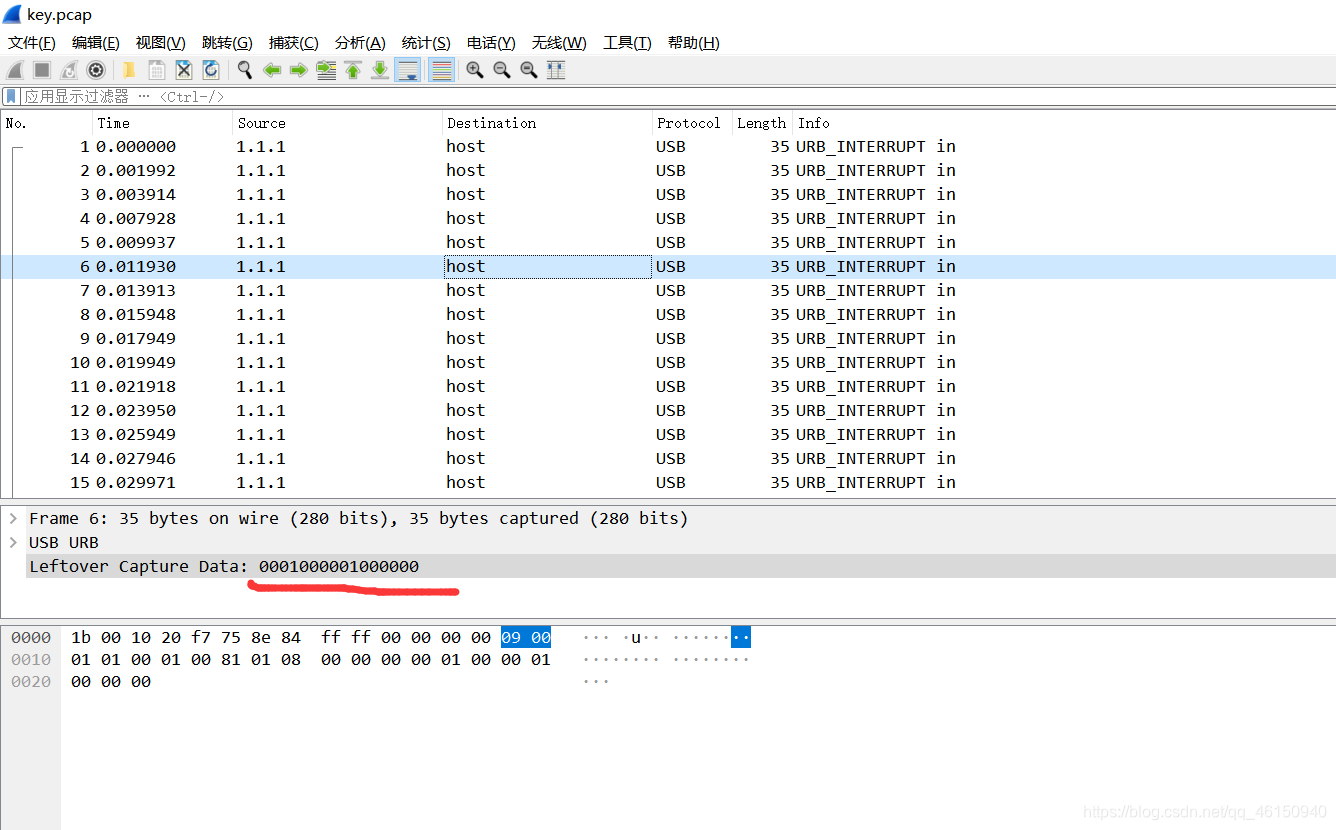Sort by the Length column header
Image resolution: width=1336 pixels, height=830 pixels.
[x=762, y=123]
